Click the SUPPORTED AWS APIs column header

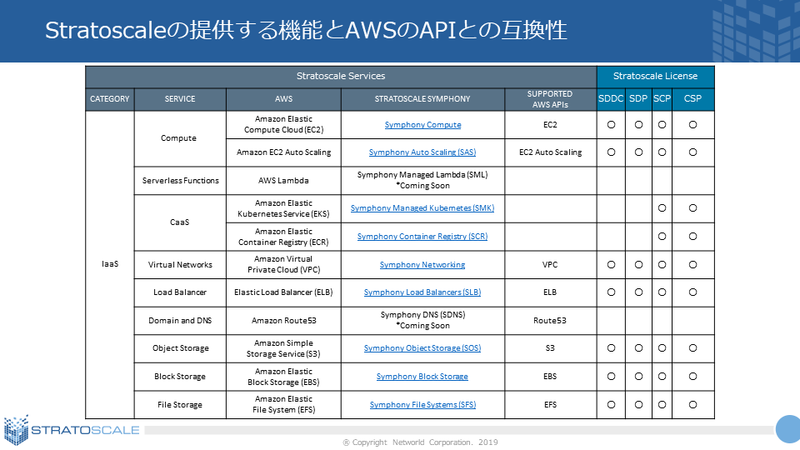tap(551, 99)
